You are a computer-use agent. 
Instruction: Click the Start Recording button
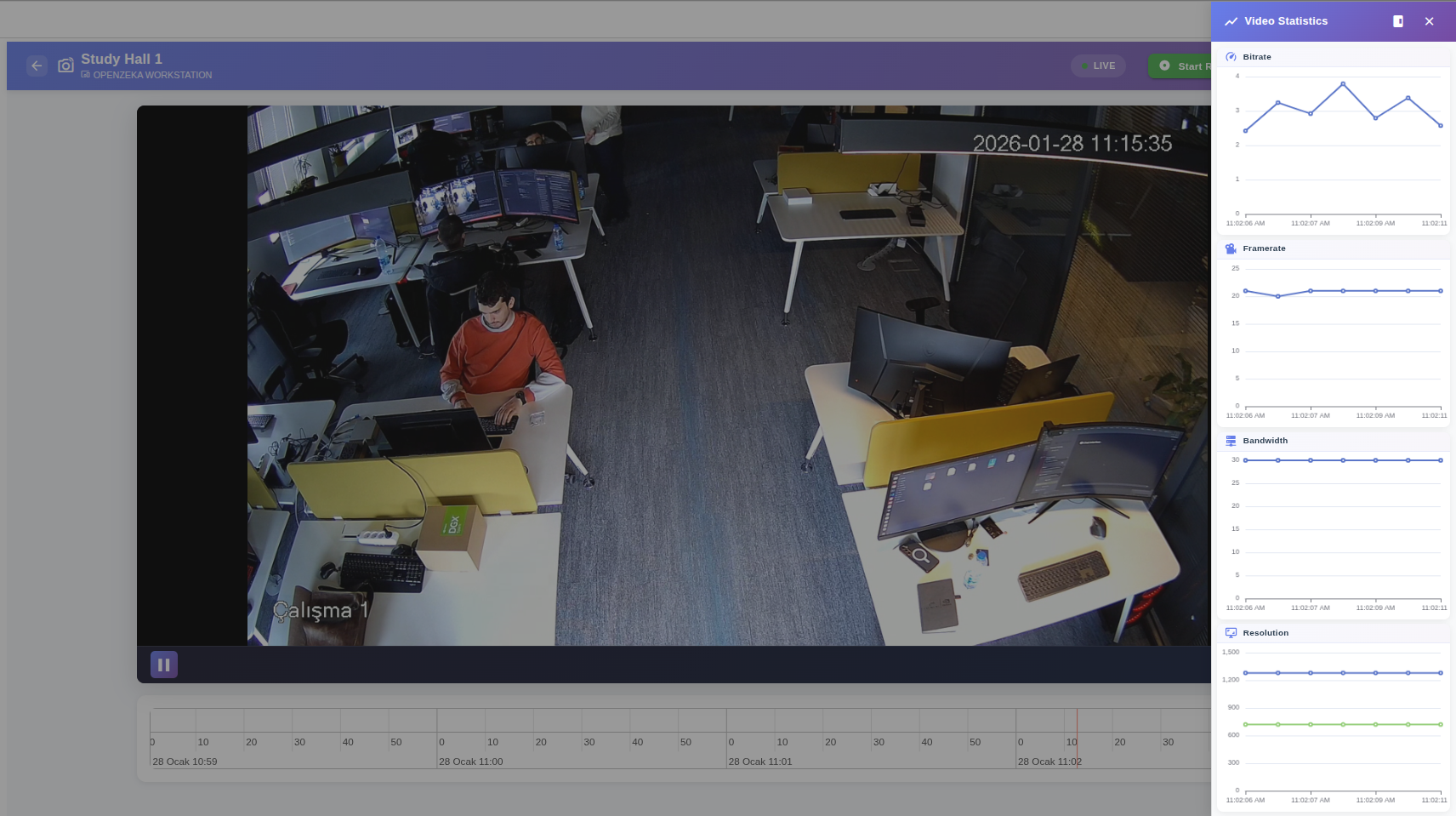click(x=1182, y=66)
